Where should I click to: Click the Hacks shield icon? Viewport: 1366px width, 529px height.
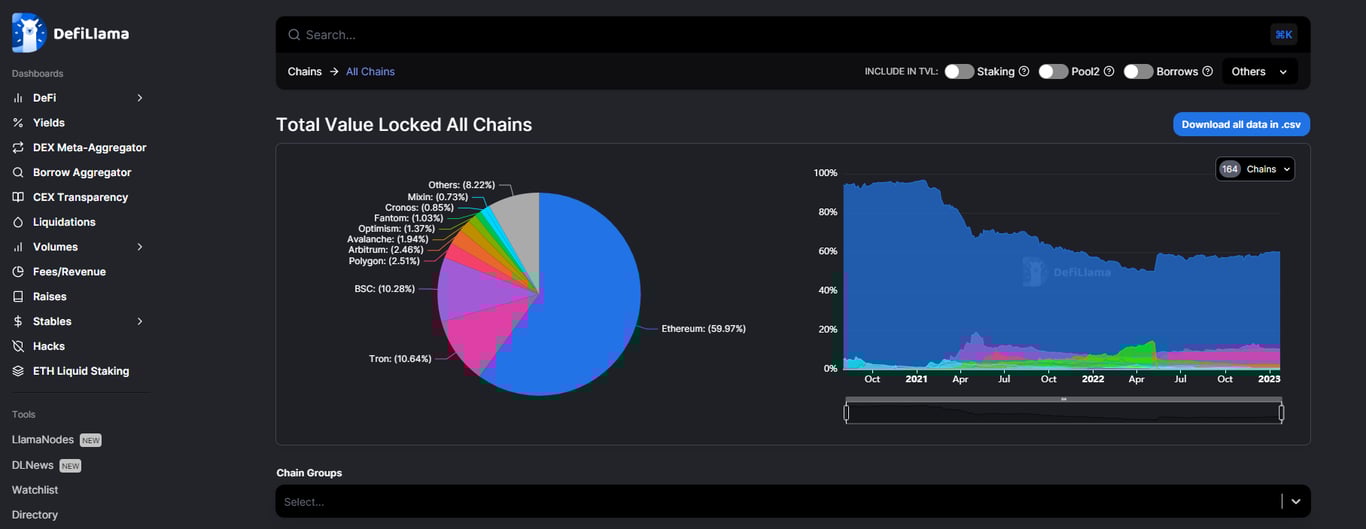(18, 346)
